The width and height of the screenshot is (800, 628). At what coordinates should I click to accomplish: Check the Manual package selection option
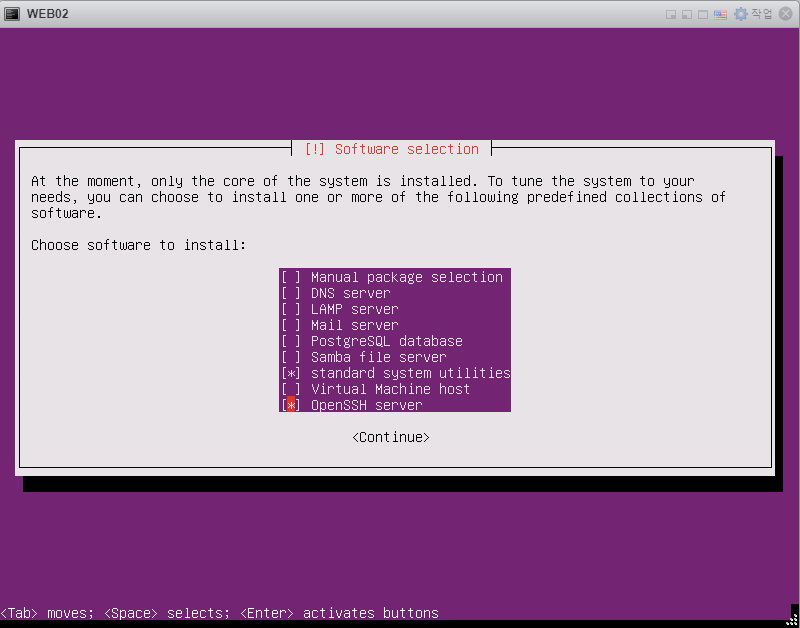pos(394,277)
